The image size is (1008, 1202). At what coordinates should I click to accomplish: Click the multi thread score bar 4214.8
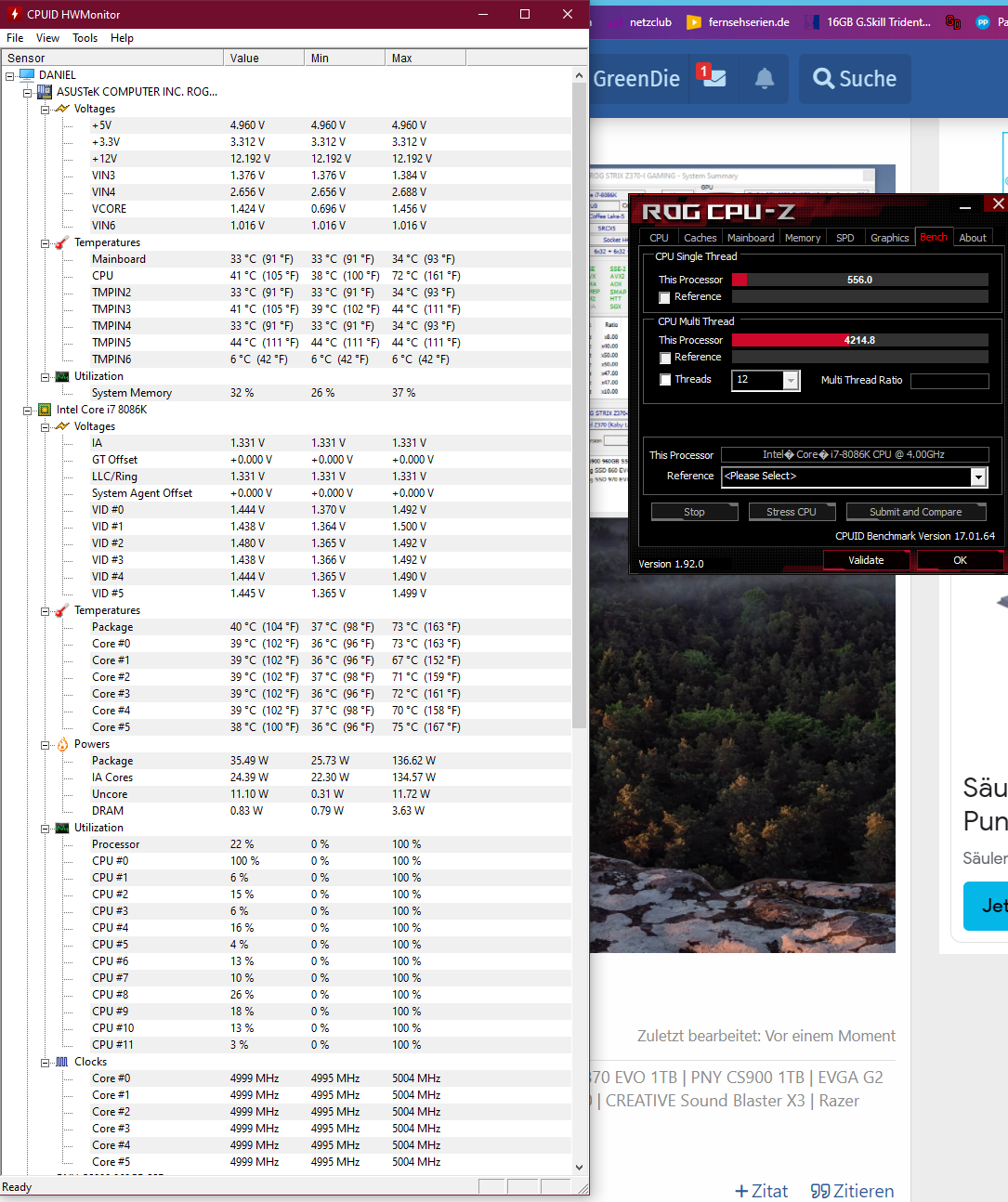coord(859,340)
